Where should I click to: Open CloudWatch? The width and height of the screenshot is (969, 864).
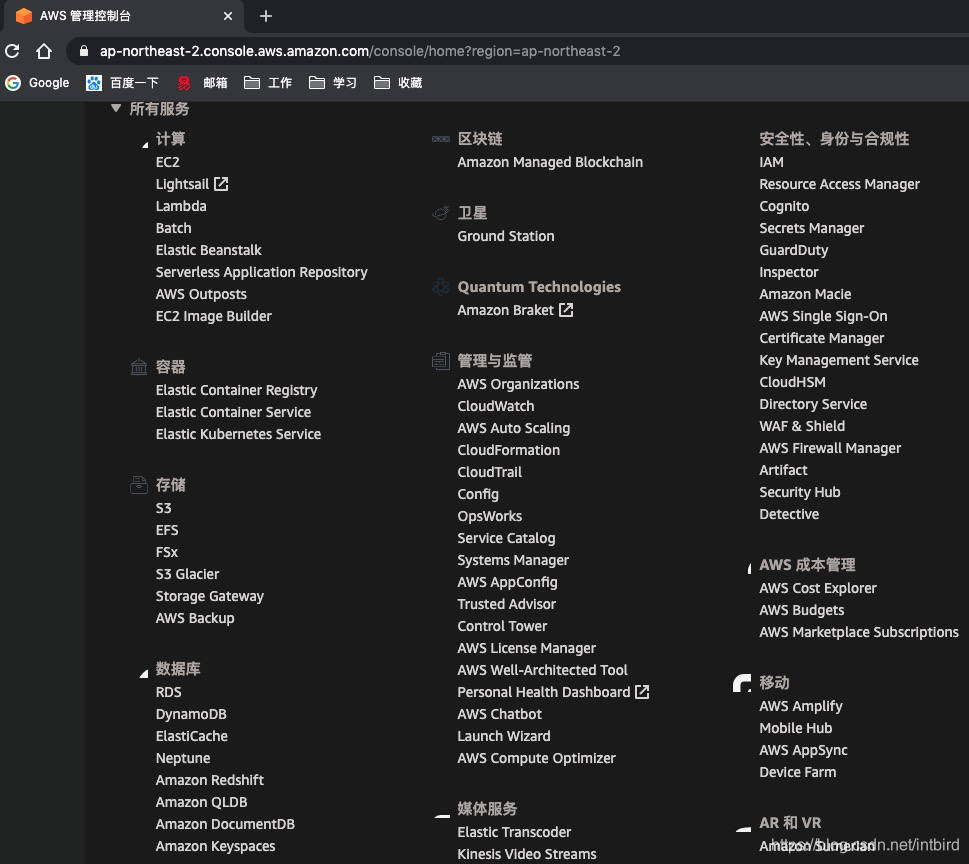click(x=496, y=406)
